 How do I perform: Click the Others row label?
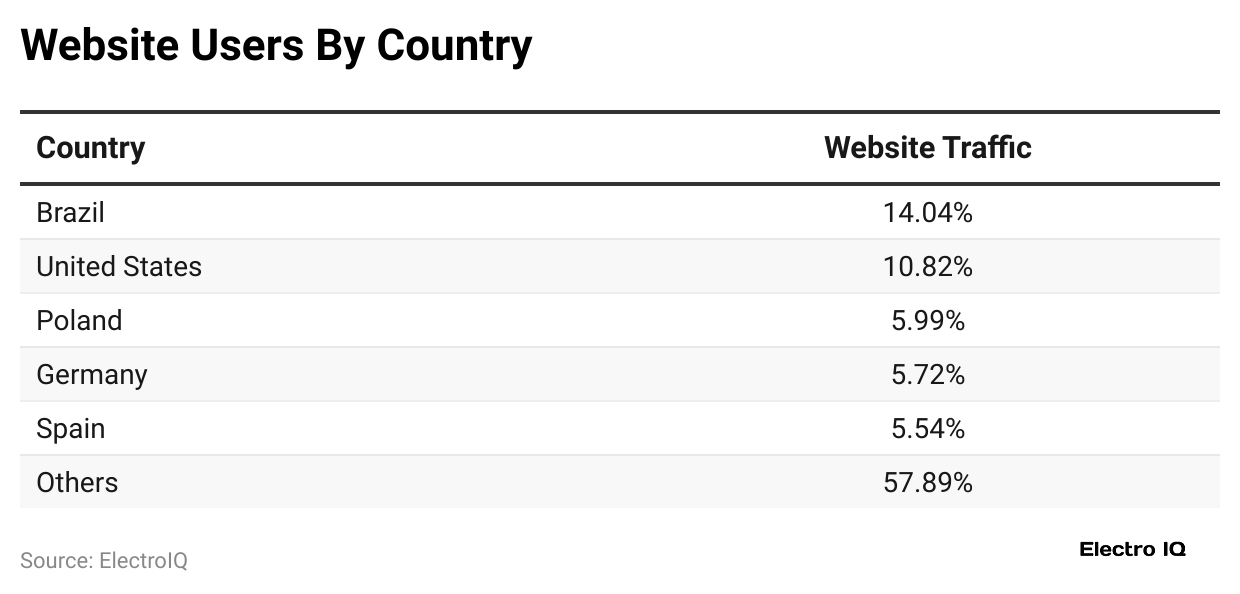77,482
